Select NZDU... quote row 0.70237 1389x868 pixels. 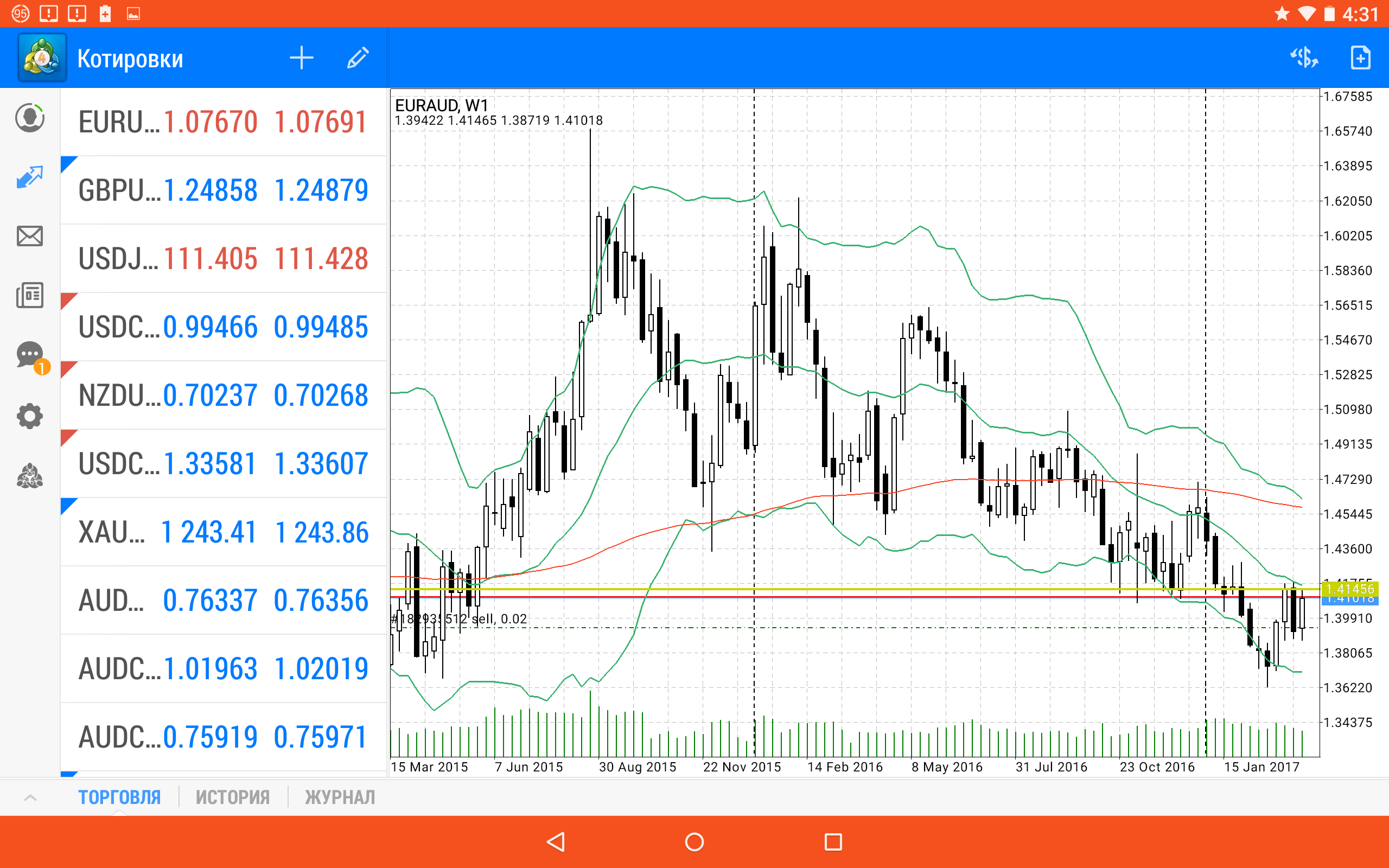(x=224, y=395)
